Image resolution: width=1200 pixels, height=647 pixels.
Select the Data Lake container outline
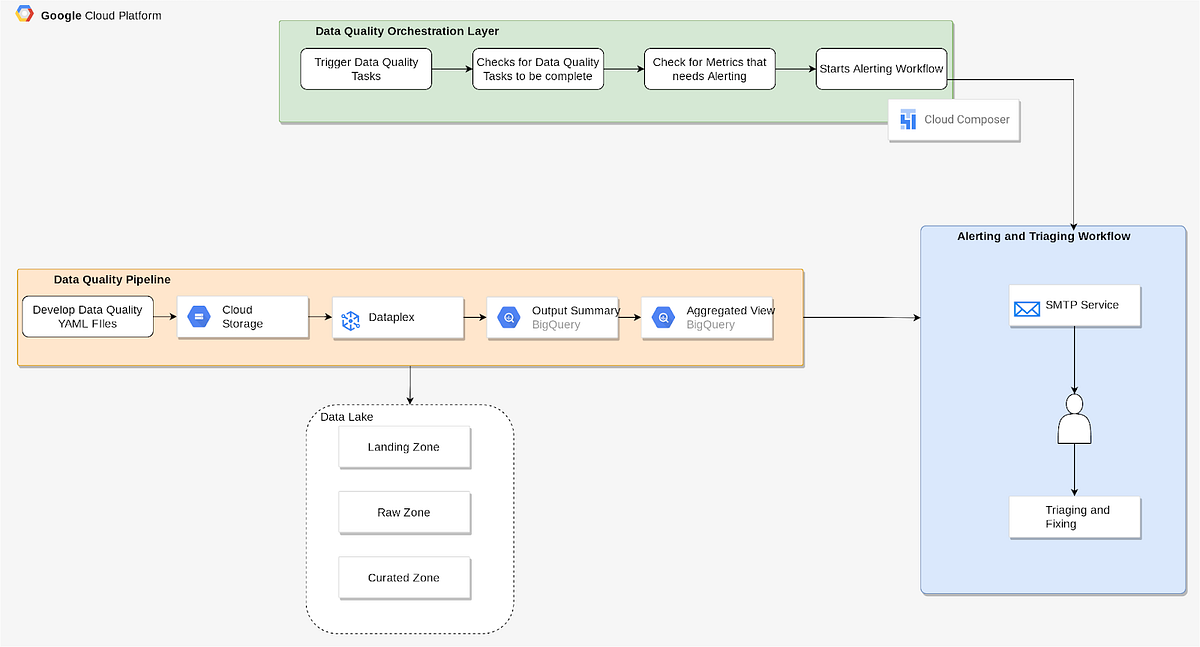point(345,417)
